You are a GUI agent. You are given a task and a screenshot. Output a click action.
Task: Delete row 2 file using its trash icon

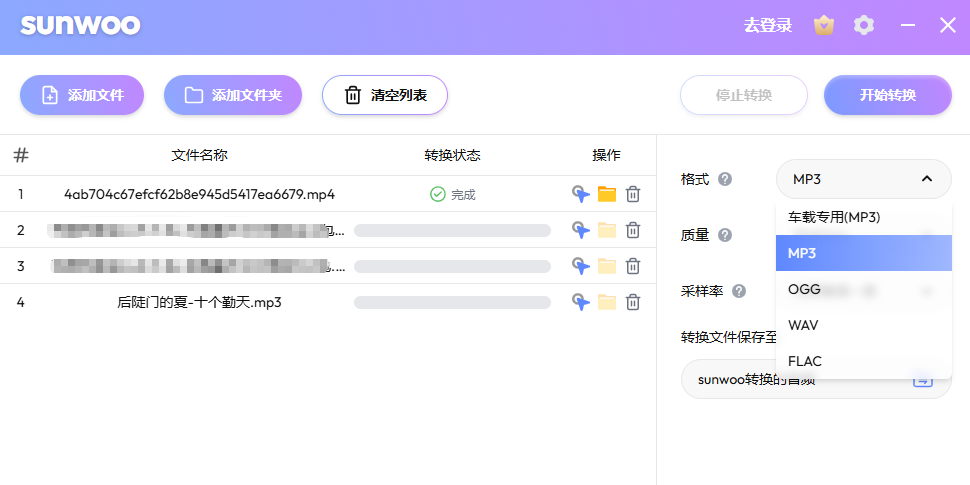[633, 230]
